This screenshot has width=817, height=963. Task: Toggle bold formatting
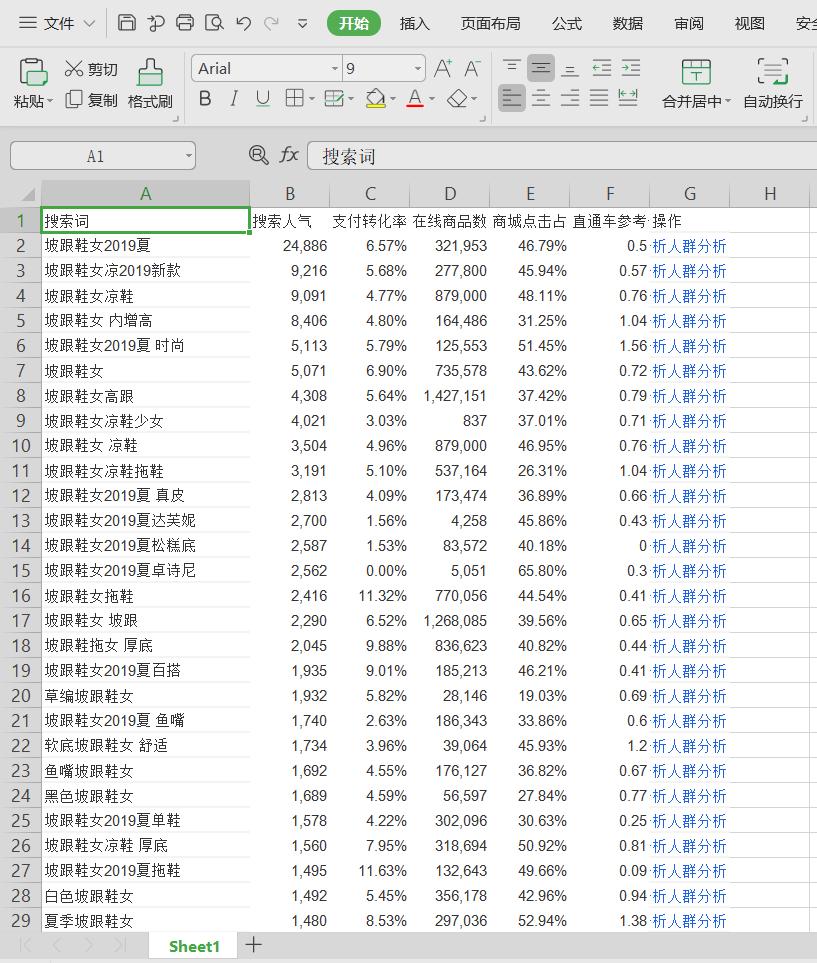pos(205,98)
